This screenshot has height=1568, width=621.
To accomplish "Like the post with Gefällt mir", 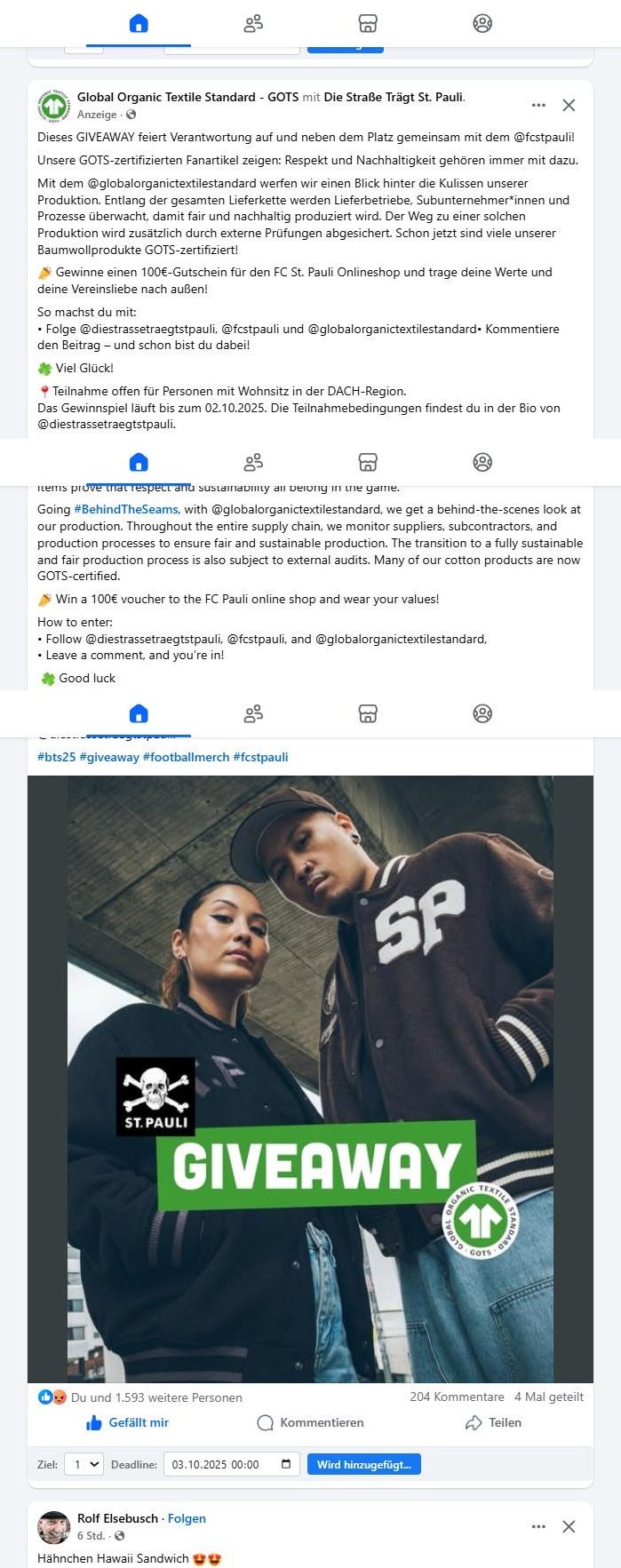I will pyautogui.click(x=127, y=1422).
